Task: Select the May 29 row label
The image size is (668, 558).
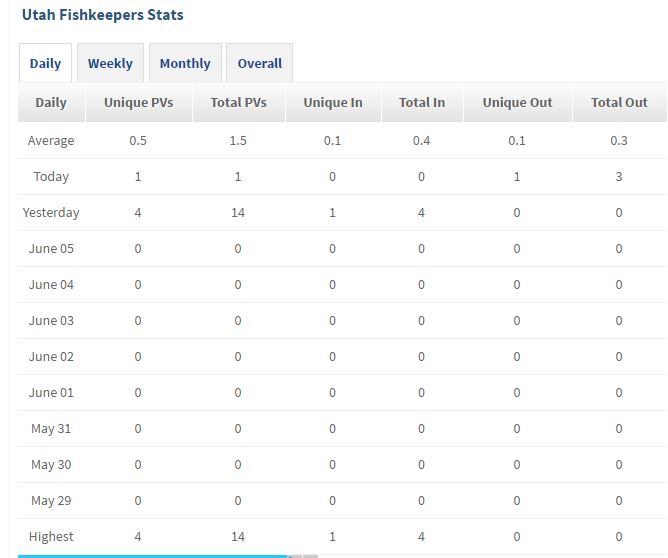Action: [x=51, y=500]
